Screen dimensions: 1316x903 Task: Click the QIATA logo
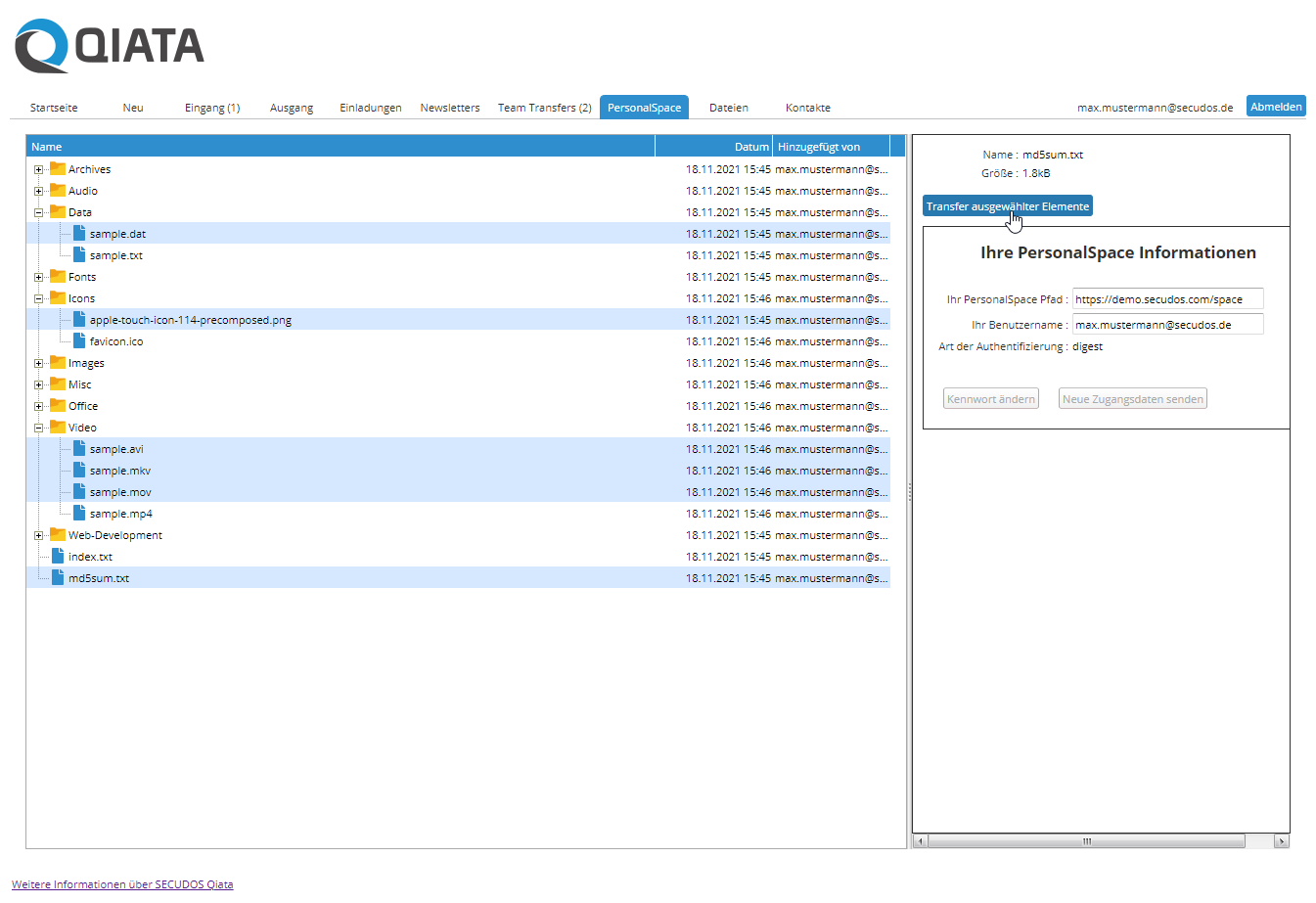(x=110, y=46)
